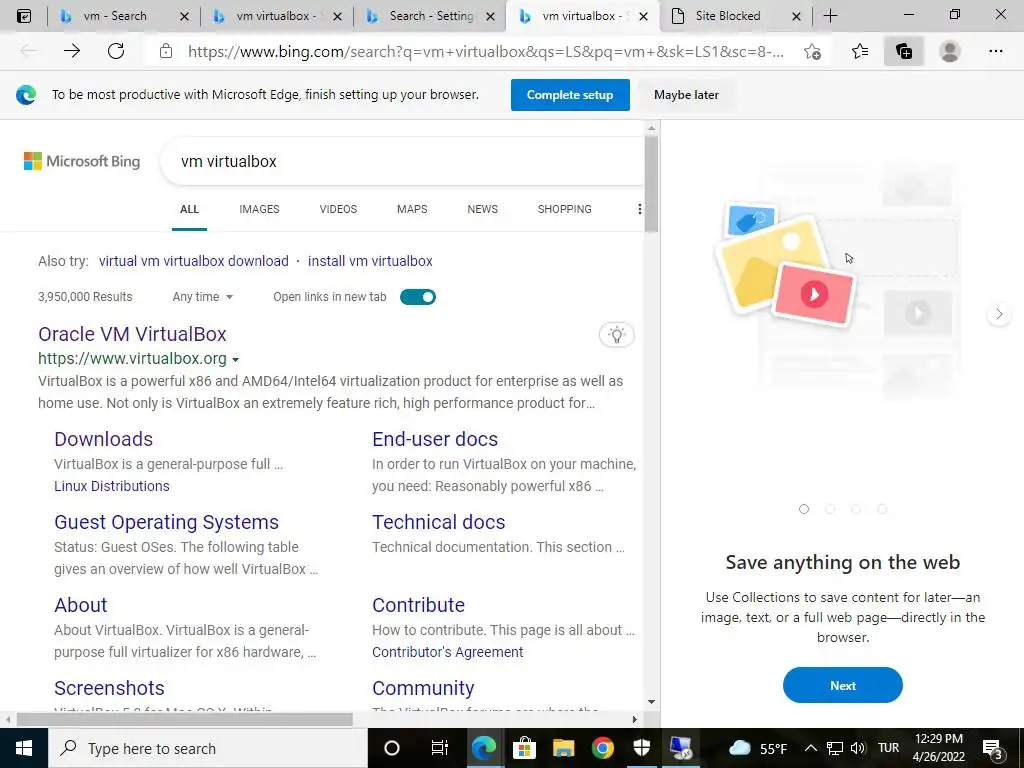Switch to the NEWS search tab
The width and height of the screenshot is (1024, 768).
[483, 209]
